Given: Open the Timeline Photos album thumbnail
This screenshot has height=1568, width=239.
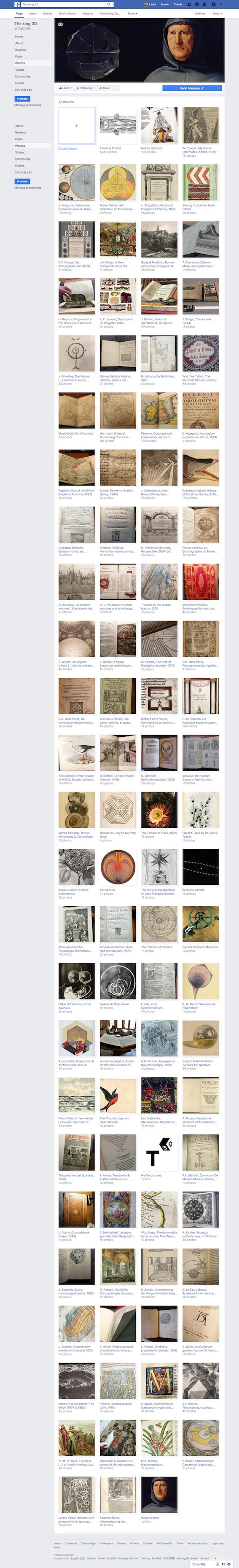Looking at the screenshot, I should [x=118, y=125].
